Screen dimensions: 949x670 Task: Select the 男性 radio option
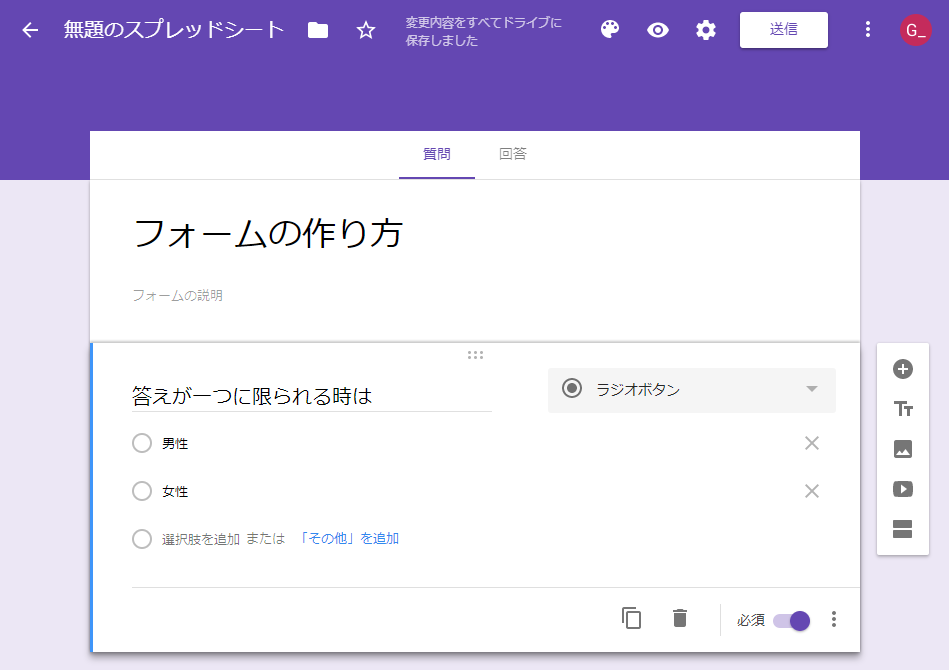coord(142,443)
